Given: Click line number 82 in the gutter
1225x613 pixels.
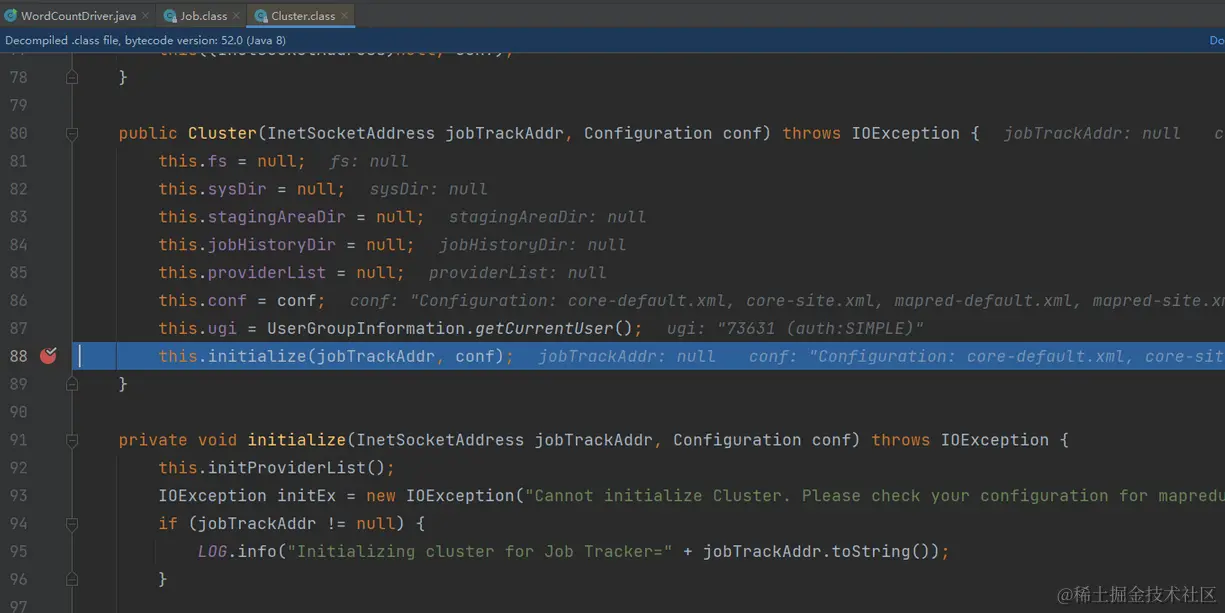Looking at the screenshot, I should click(18, 189).
